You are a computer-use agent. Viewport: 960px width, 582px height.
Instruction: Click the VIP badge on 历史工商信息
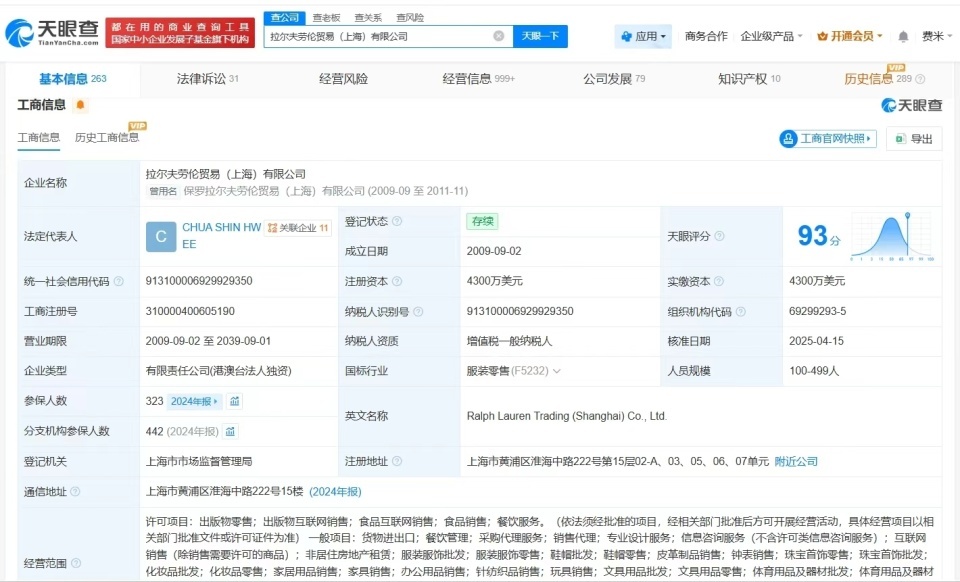pos(136,126)
